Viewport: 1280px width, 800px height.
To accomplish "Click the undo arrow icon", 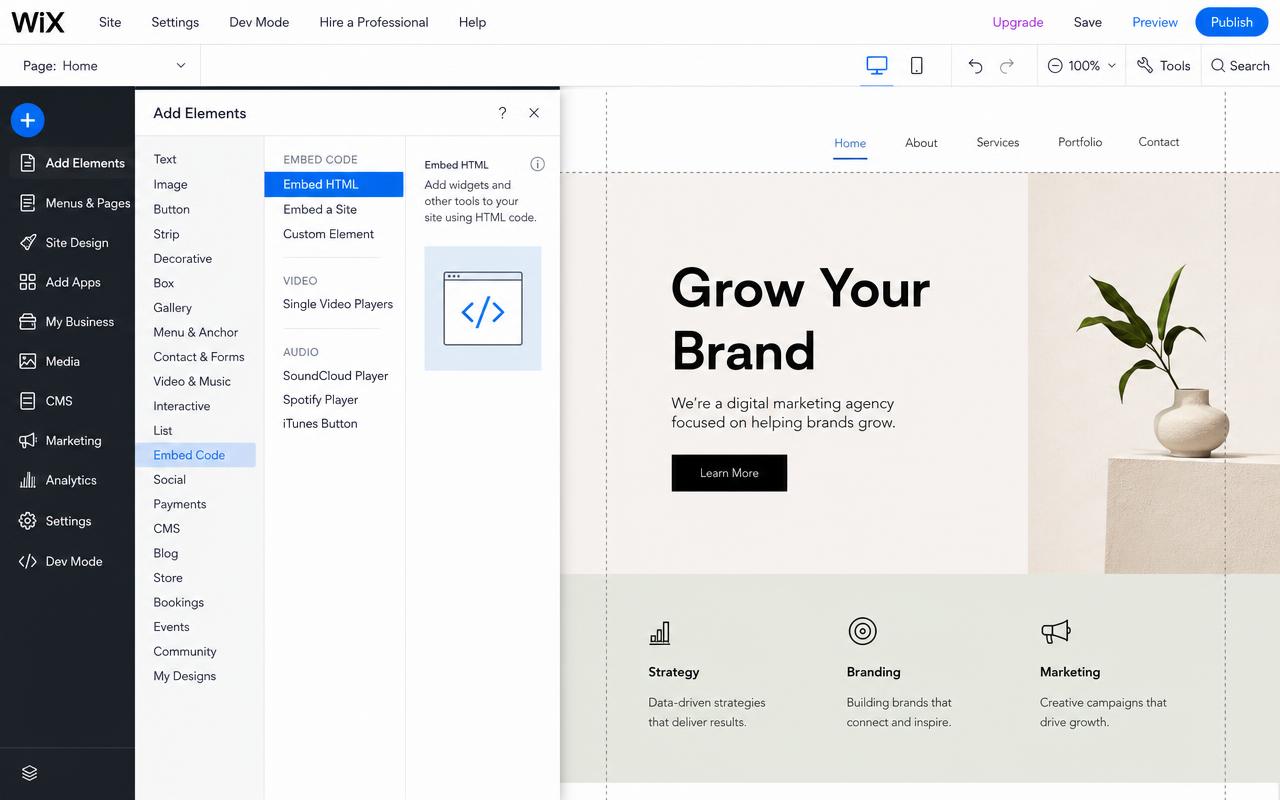I will pyautogui.click(x=975, y=66).
